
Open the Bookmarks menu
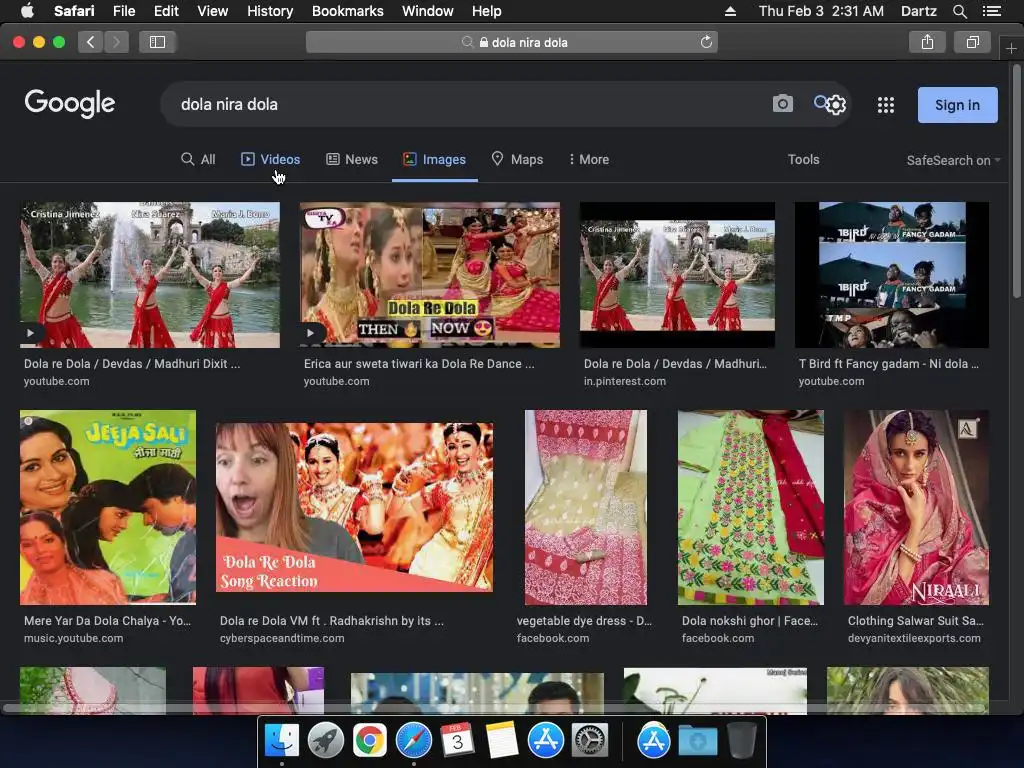[347, 11]
